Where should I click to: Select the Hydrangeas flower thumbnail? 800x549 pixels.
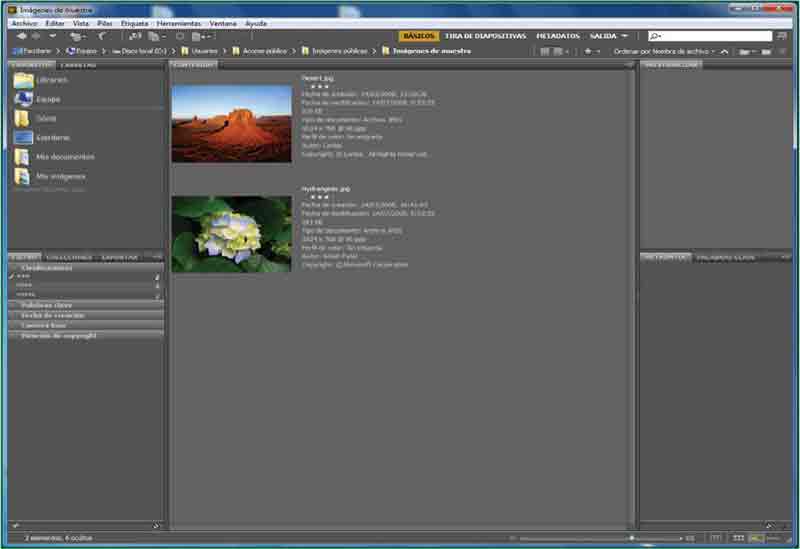click(x=231, y=234)
